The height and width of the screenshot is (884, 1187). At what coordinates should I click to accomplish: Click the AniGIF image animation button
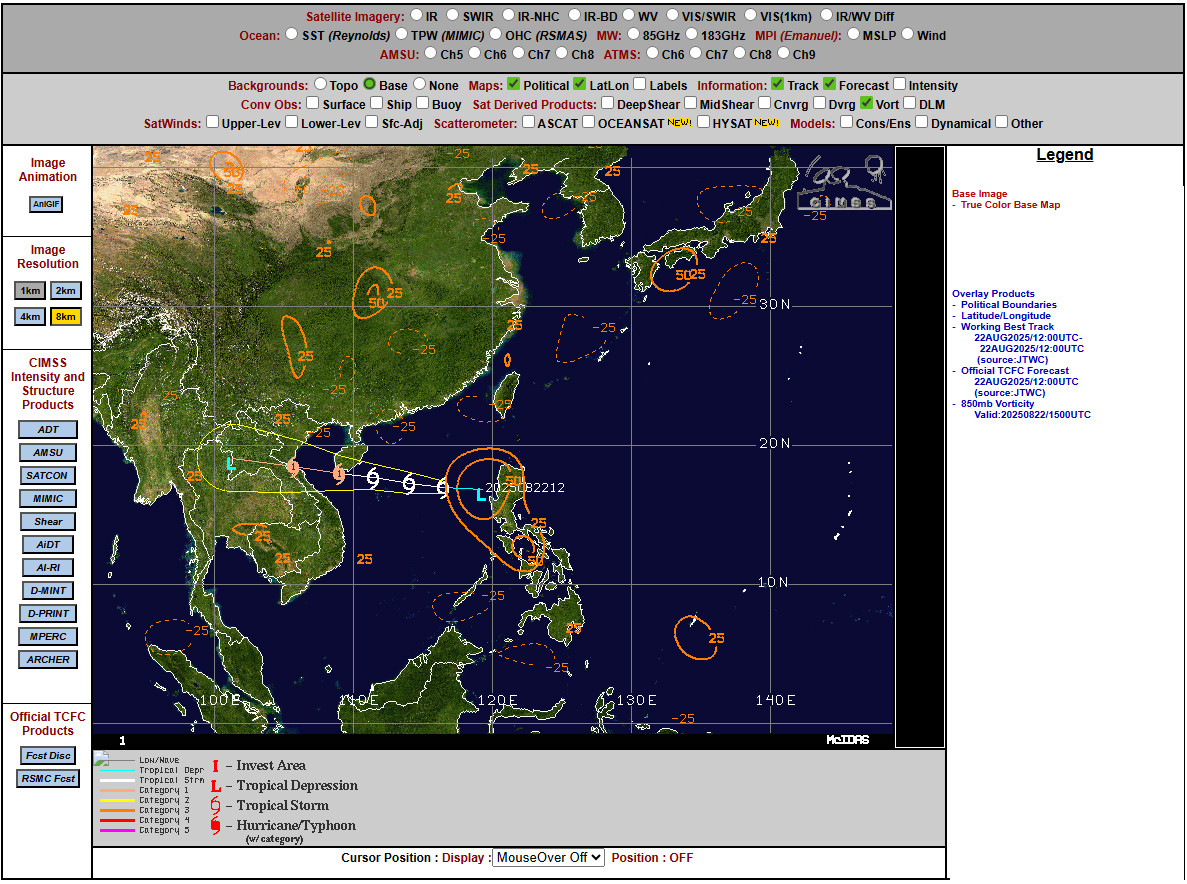pos(46,204)
